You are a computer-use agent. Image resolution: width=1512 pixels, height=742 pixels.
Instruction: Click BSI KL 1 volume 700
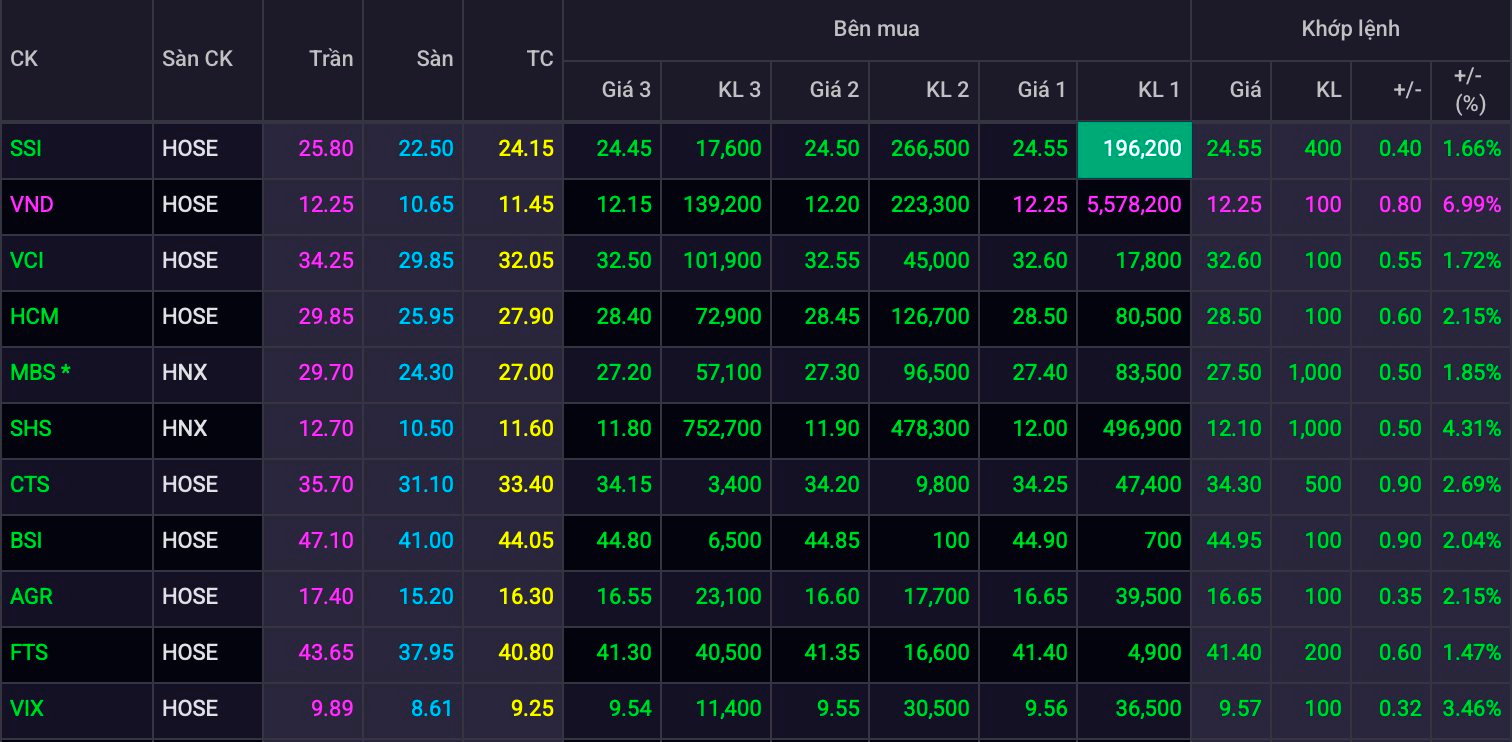[1164, 541]
